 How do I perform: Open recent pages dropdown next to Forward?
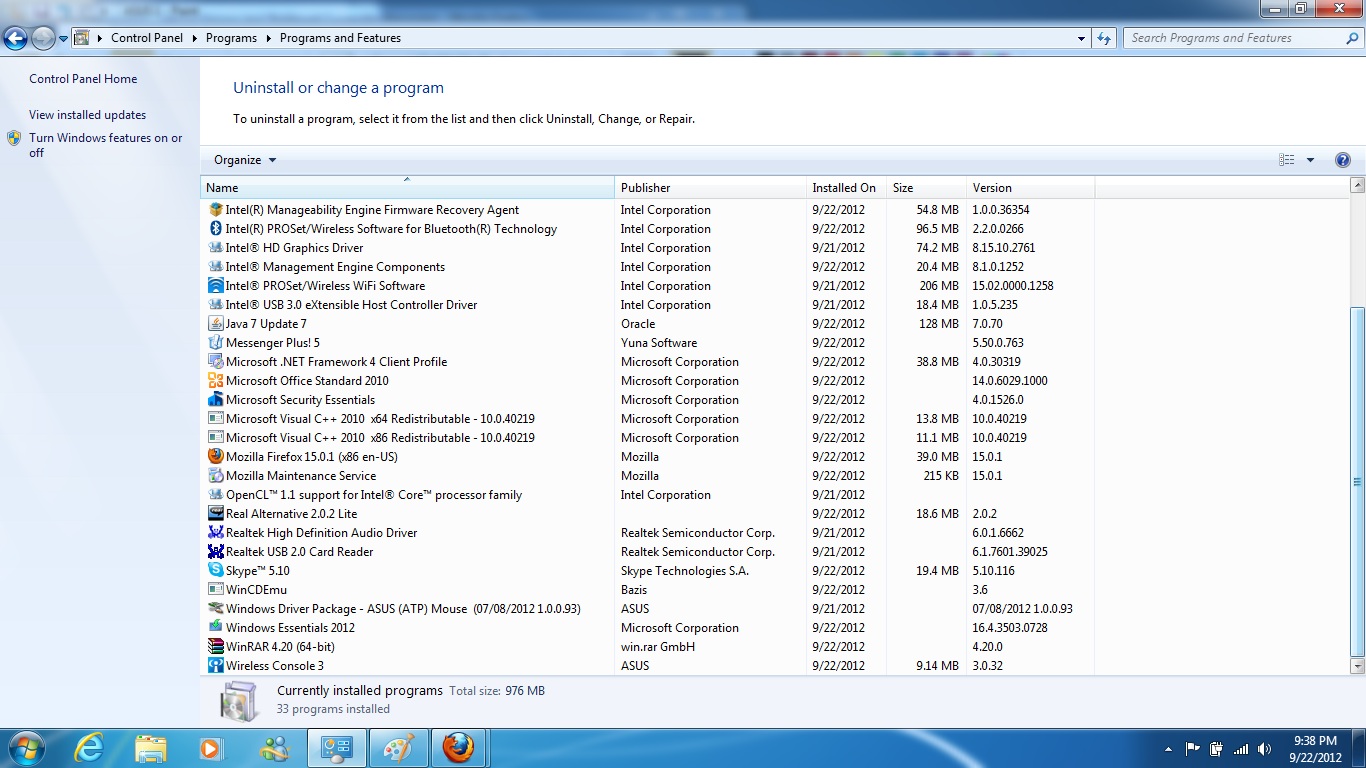click(63, 39)
